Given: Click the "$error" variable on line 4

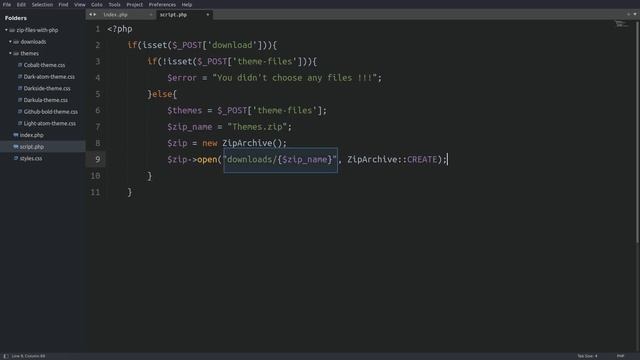Looking at the screenshot, I should click(182, 78).
